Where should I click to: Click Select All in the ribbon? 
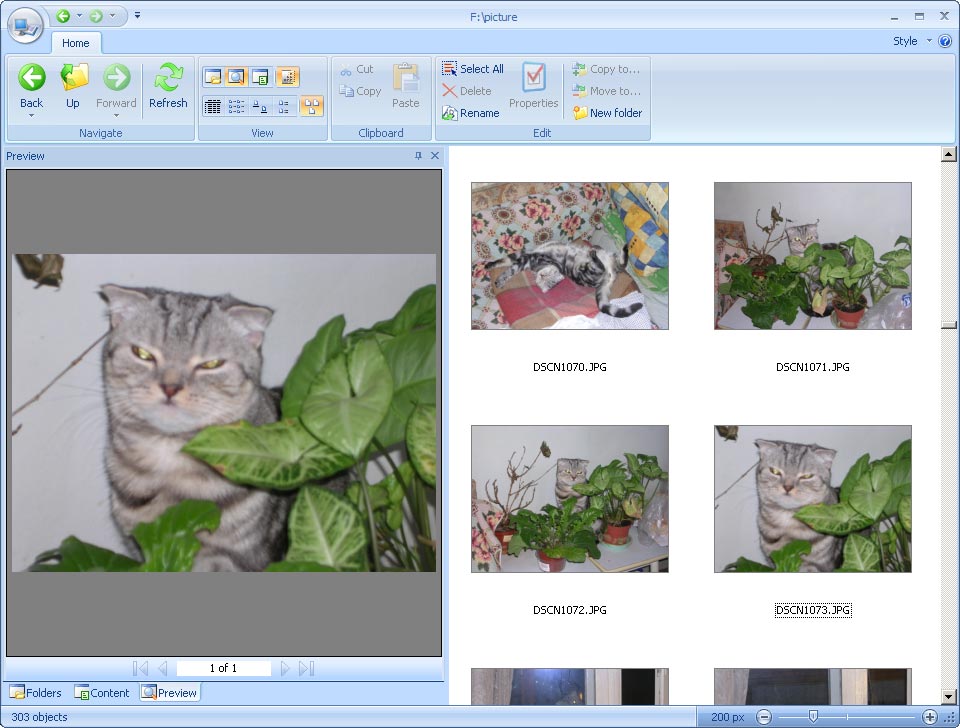pos(472,69)
